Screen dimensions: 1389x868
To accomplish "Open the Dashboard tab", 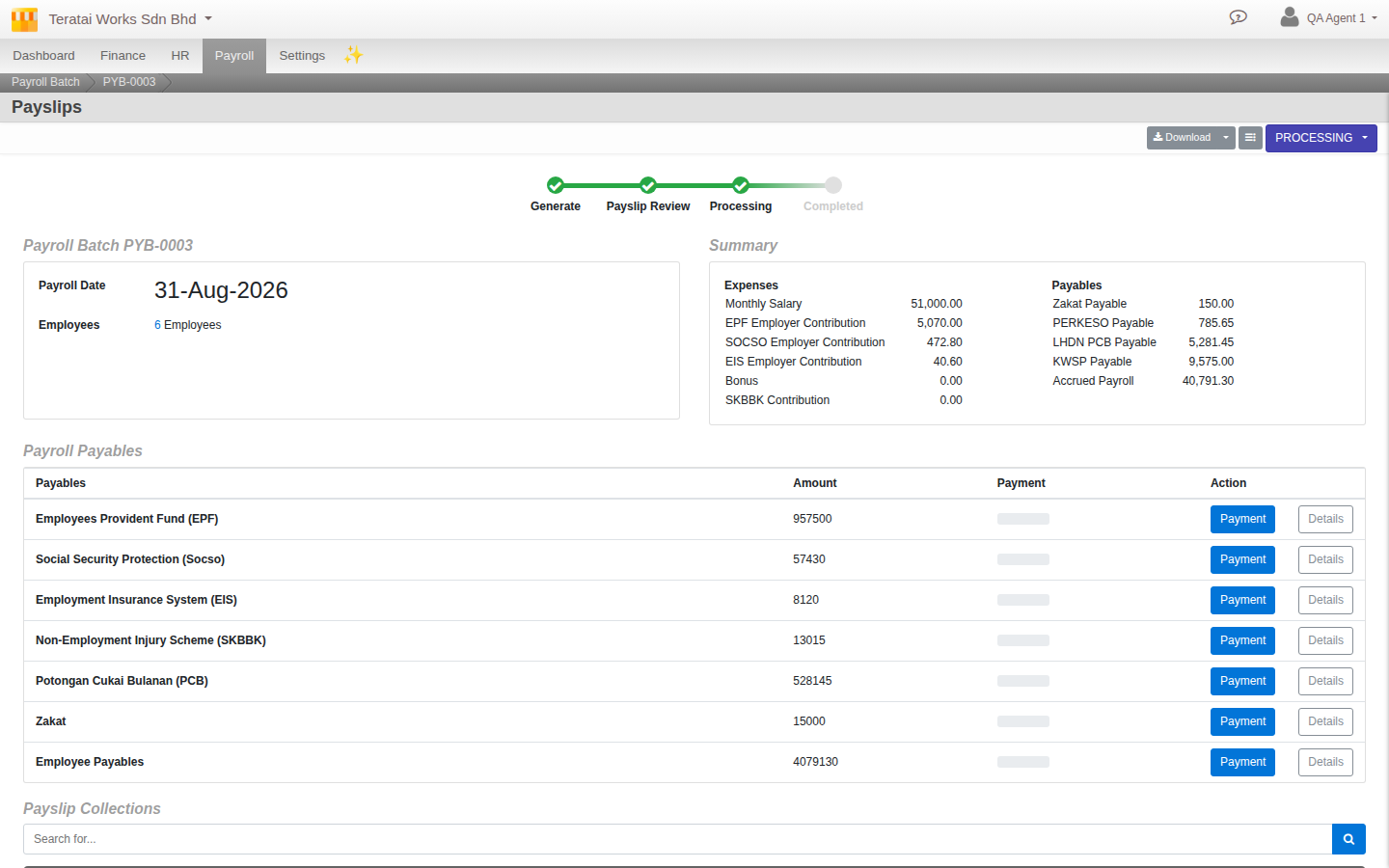I will [x=43, y=56].
